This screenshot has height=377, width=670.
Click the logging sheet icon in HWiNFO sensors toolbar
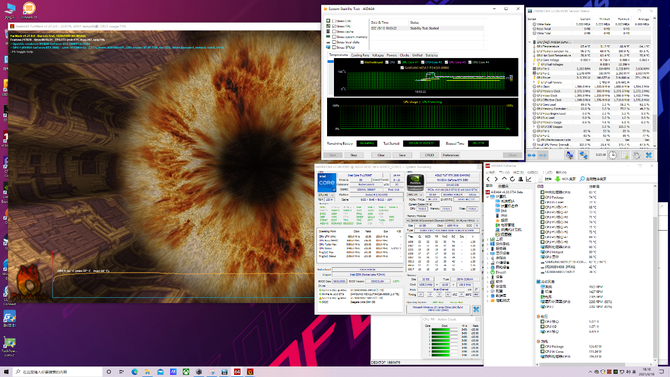click(625, 156)
